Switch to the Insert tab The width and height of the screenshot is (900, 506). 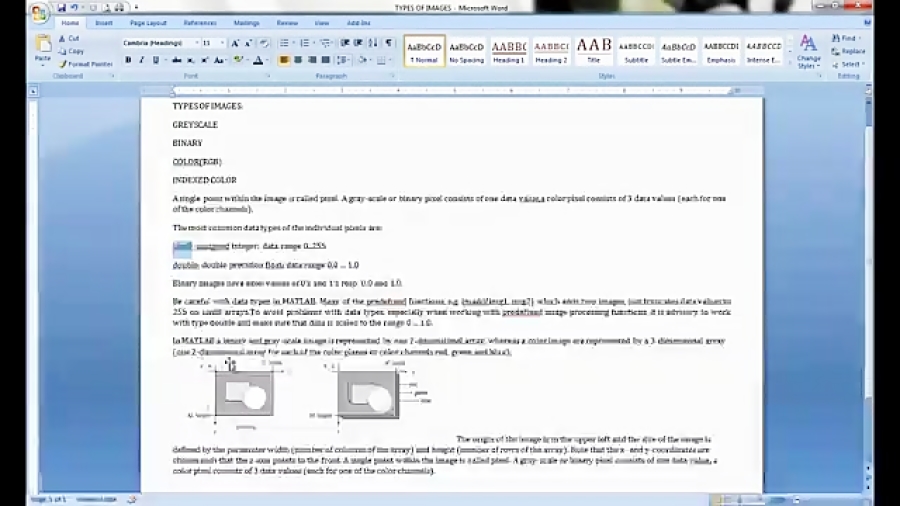pyautogui.click(x=103, y=22)
